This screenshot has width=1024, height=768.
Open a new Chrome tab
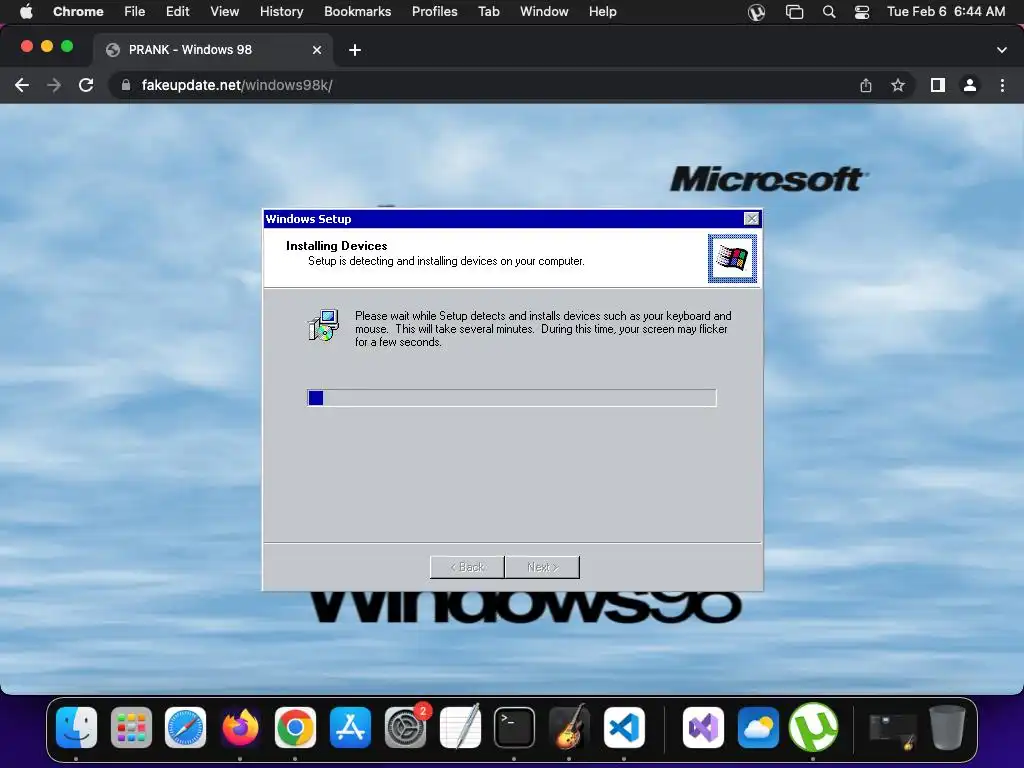tap(355, 50)
